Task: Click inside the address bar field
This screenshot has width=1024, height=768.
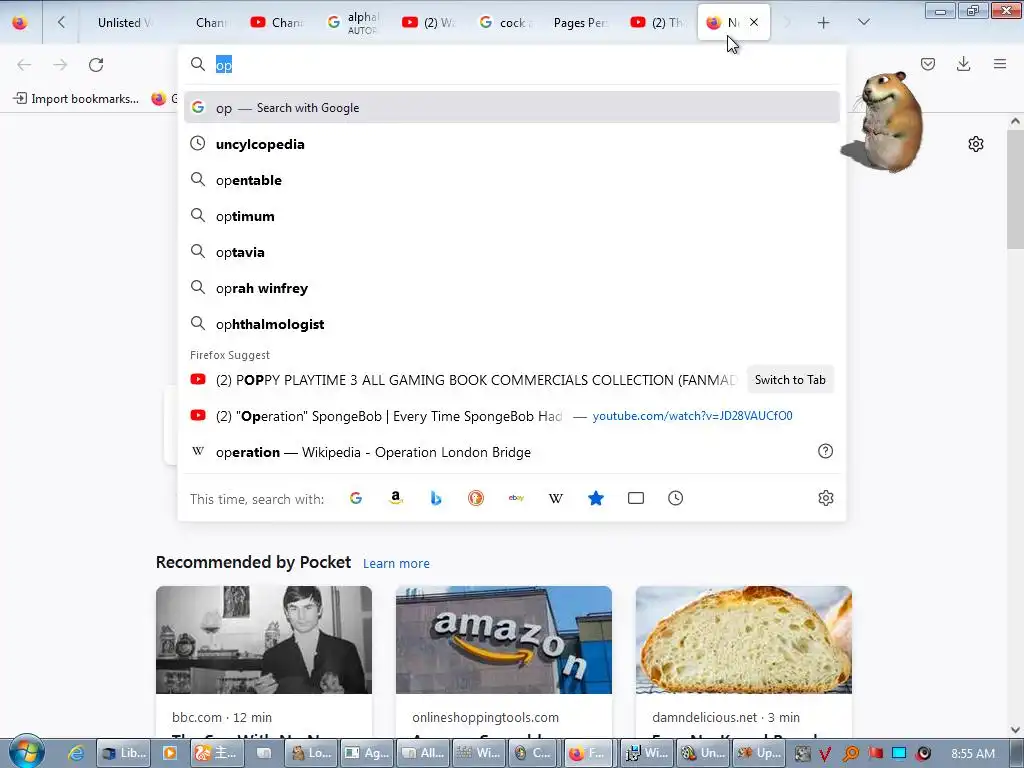Action: tap(511, 65)
